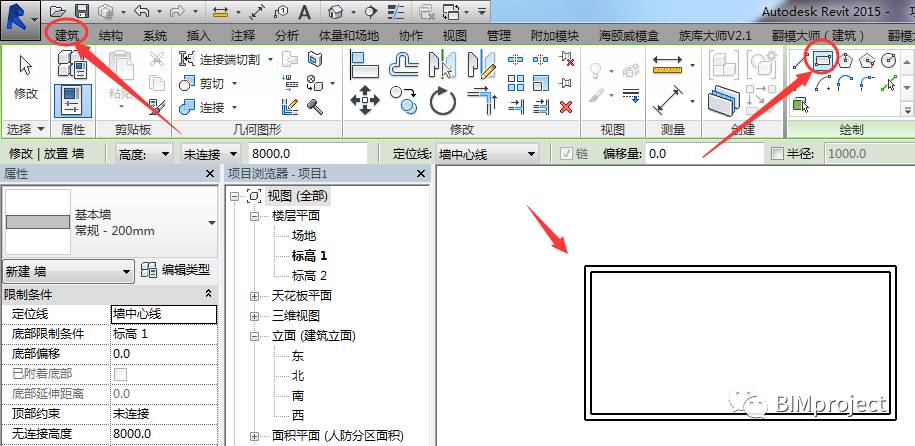Select Trim/Extend to Corner tool
The image size is (915, 446).
tap(482, 100)
